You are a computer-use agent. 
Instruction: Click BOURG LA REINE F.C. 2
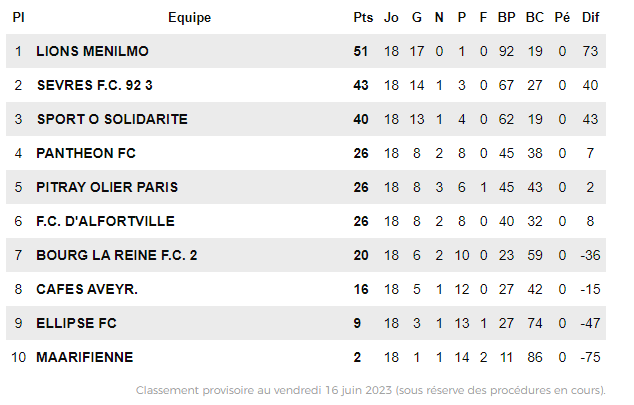(x=116, y=255)
